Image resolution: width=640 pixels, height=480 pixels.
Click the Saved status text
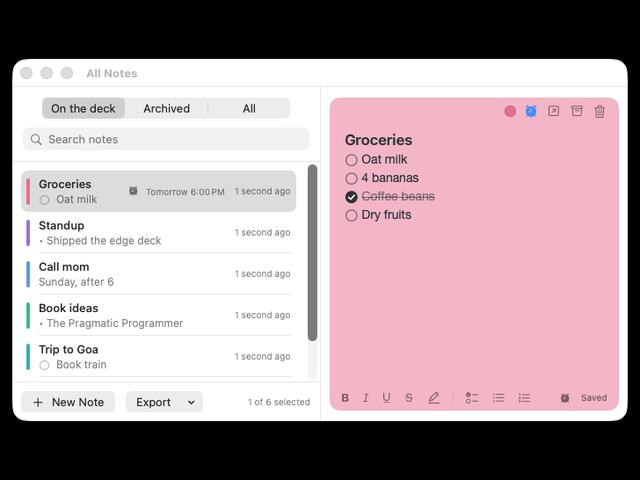[x=594, y=398]
